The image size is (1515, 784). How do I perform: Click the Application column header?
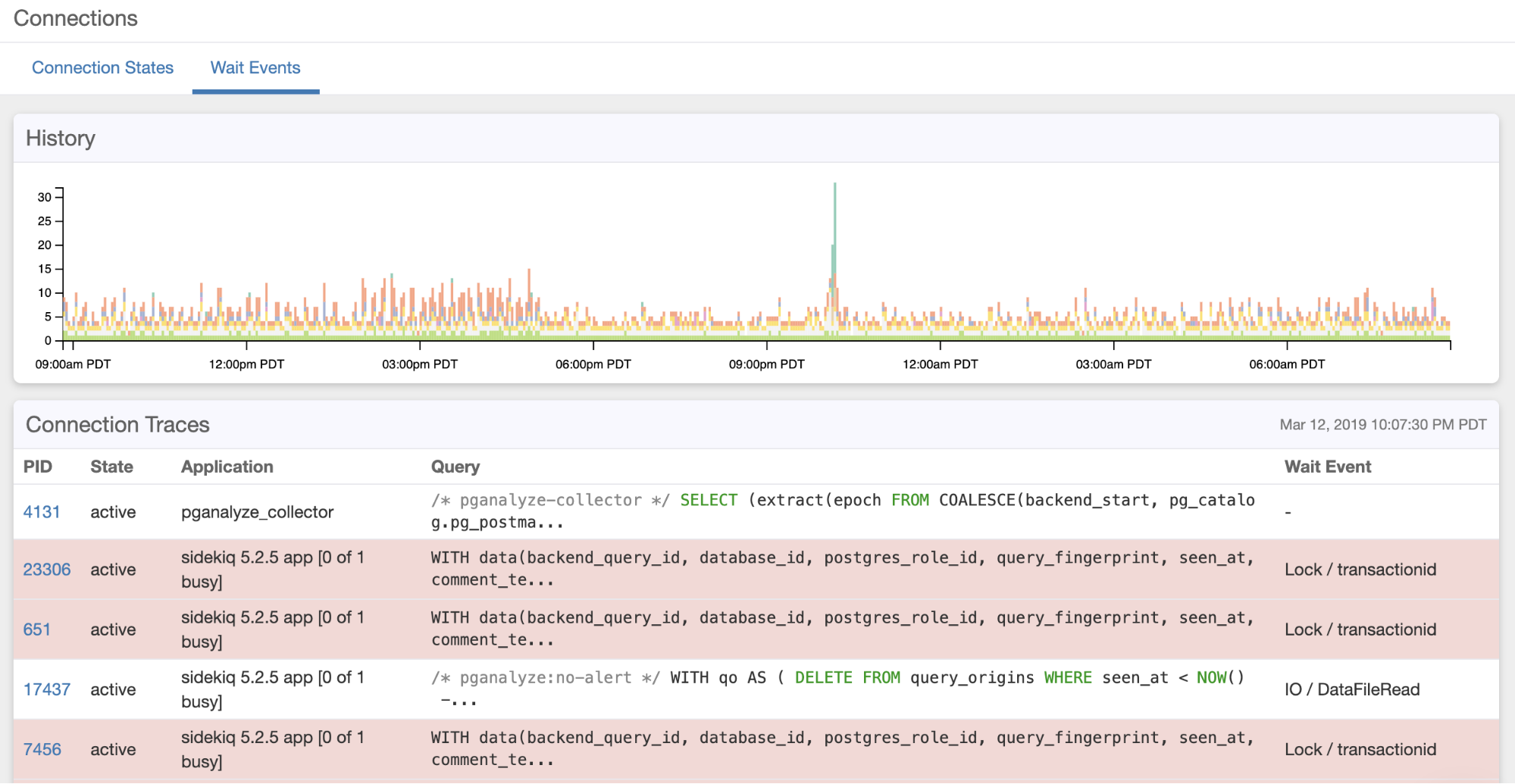point(227,467)
